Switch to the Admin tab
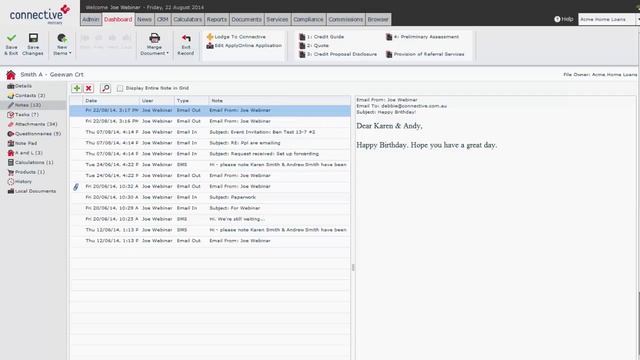 pyautogui.click(x=91, y=19)
